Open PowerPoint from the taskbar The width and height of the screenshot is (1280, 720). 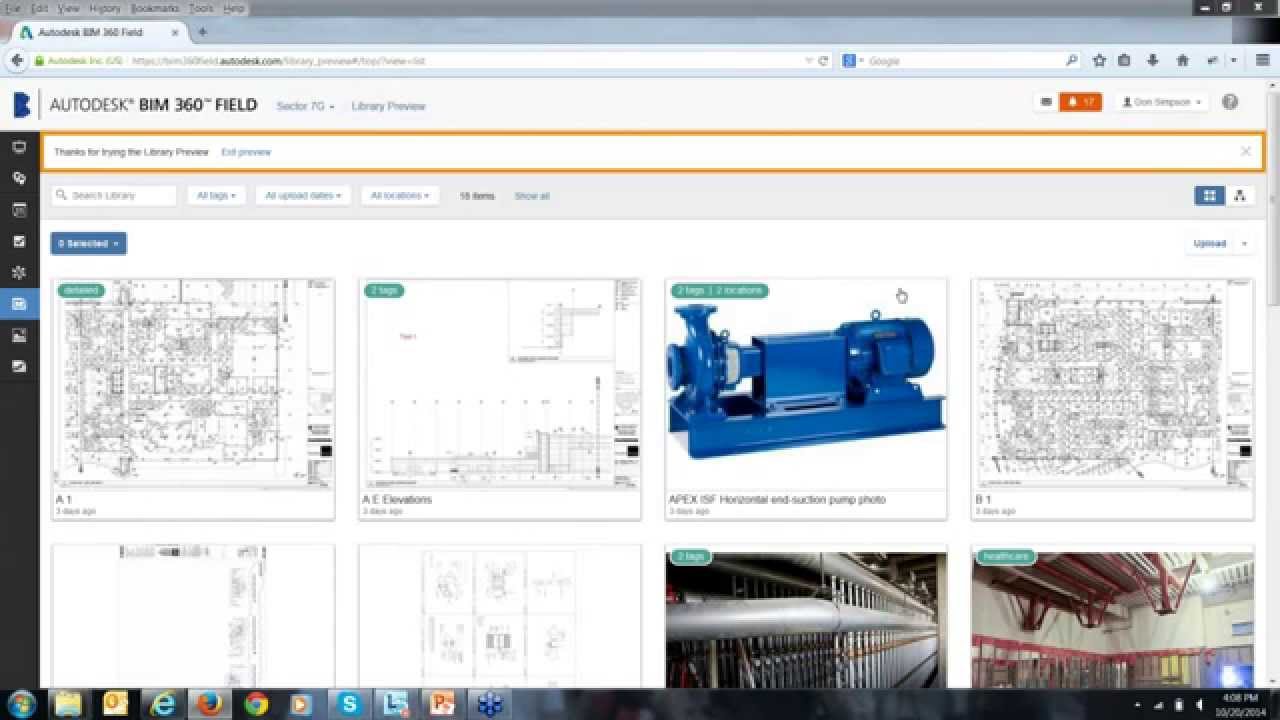(x=442, y=704)
